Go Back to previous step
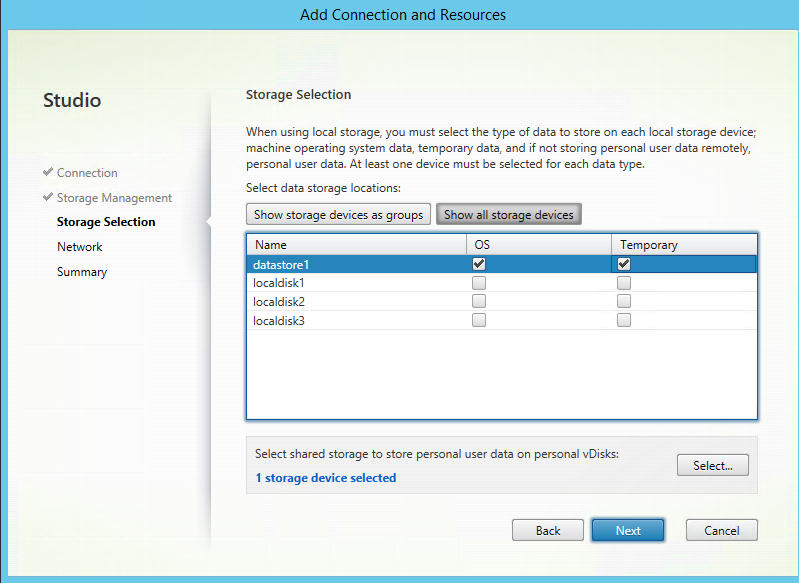The height and width of the screenshot is (583, 799). [548, 530]
